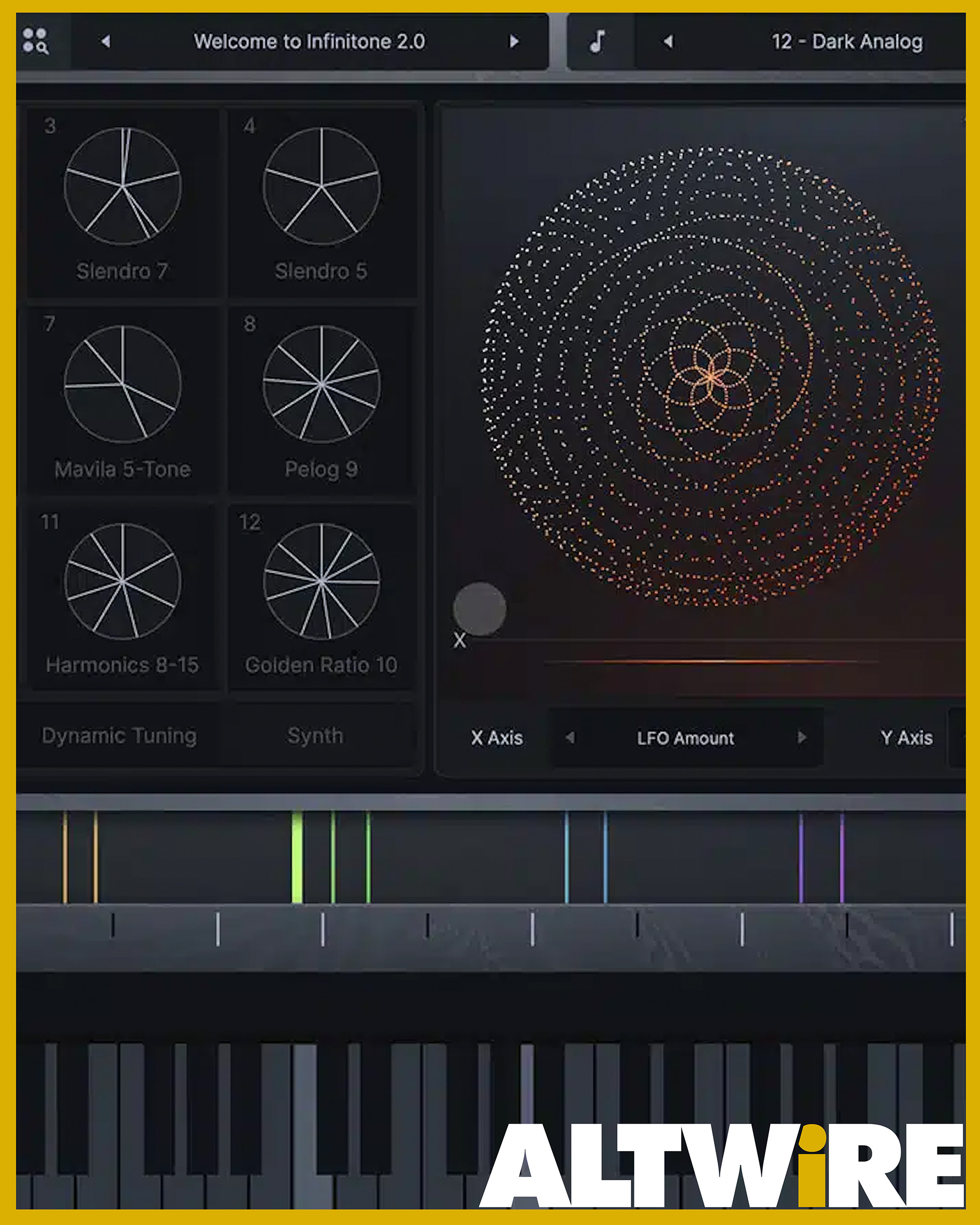Click the bright green pitch marker line

tap(296, 857)
